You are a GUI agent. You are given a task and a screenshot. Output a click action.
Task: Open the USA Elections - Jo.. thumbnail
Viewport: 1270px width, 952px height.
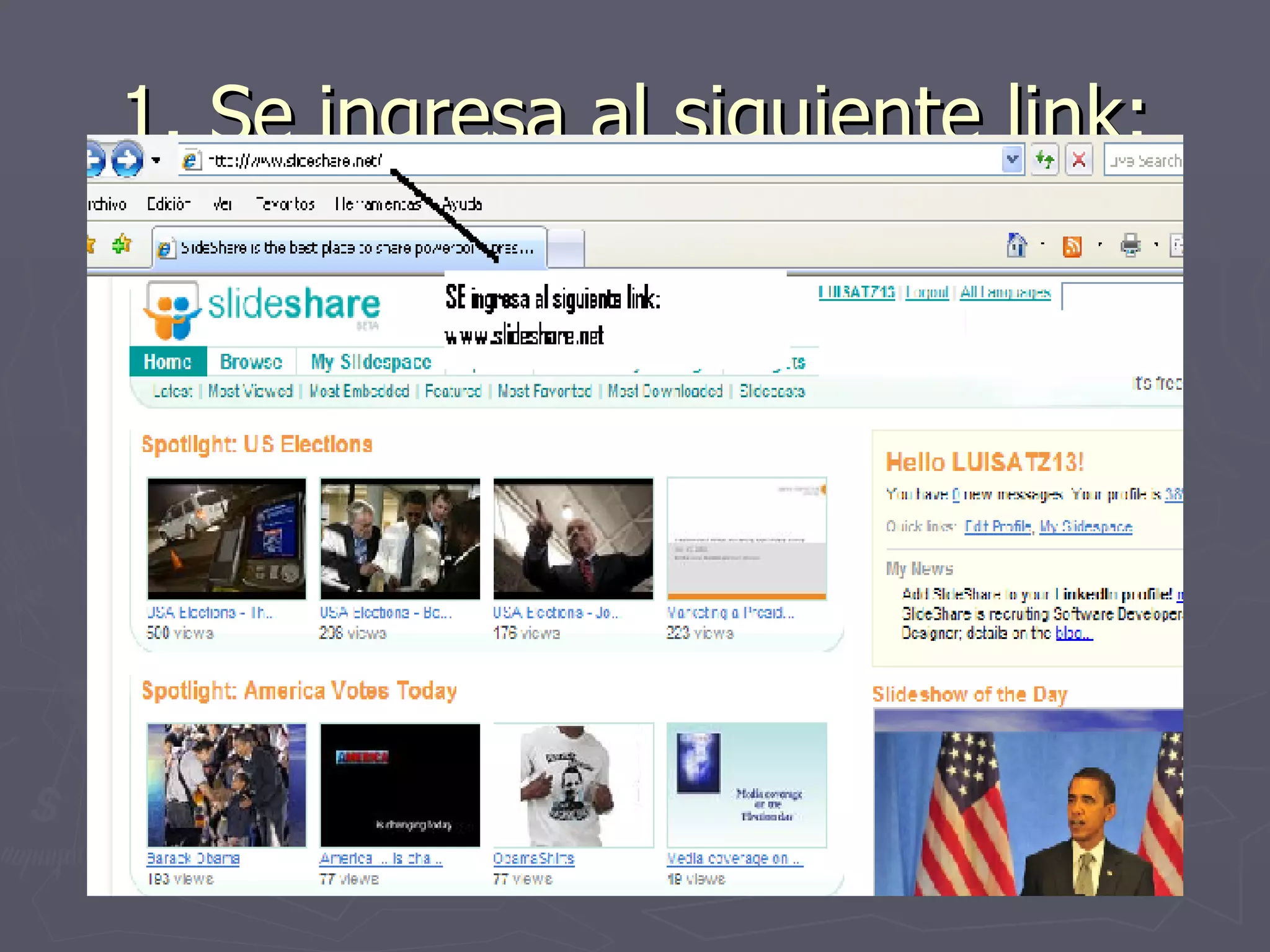pos(574,539)
